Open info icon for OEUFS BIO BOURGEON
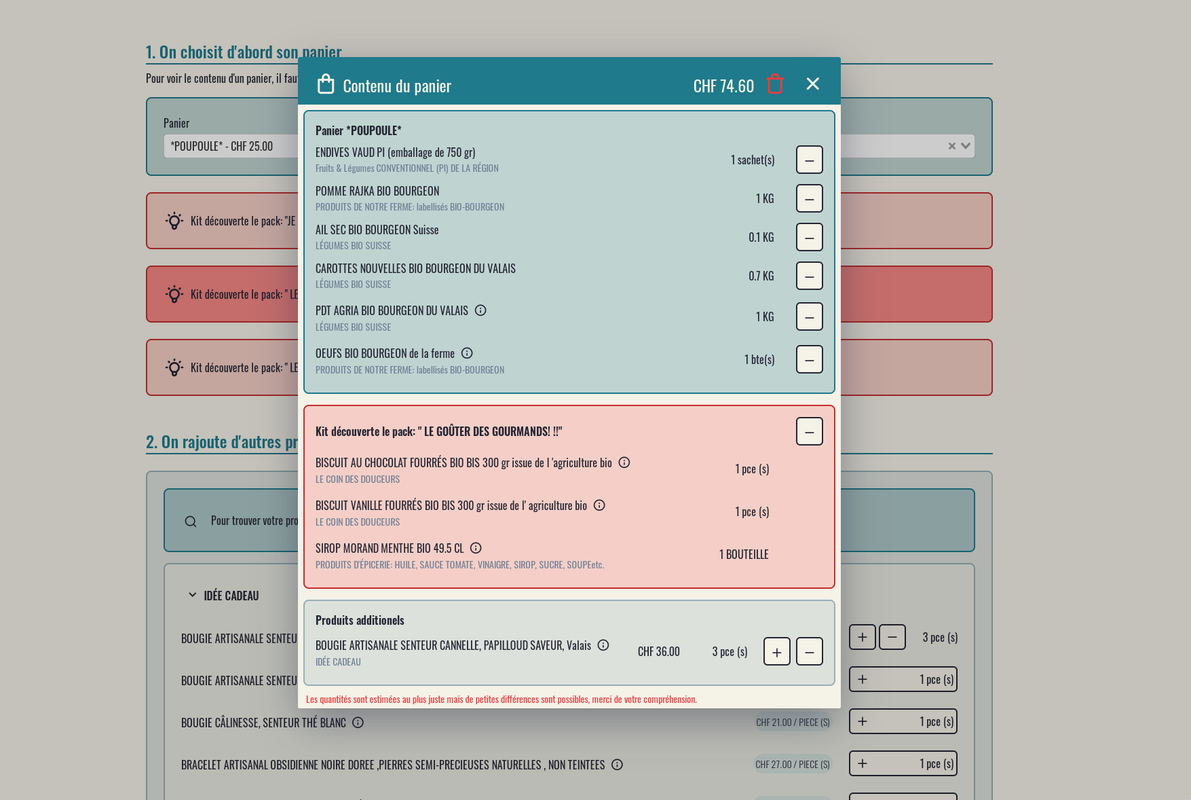The width and height of the screenshot is (1191, 800). (x=467, y=353)
